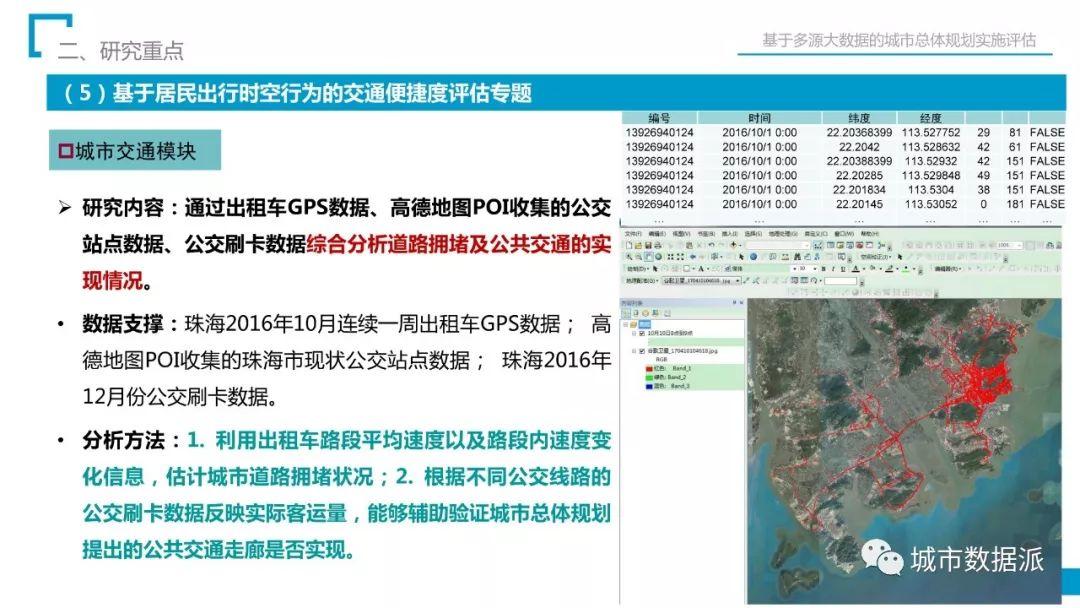Viewport: 1080px width, 608px height.
Task: Open the 书签(B) menu
Action: [x=706, y=233]
